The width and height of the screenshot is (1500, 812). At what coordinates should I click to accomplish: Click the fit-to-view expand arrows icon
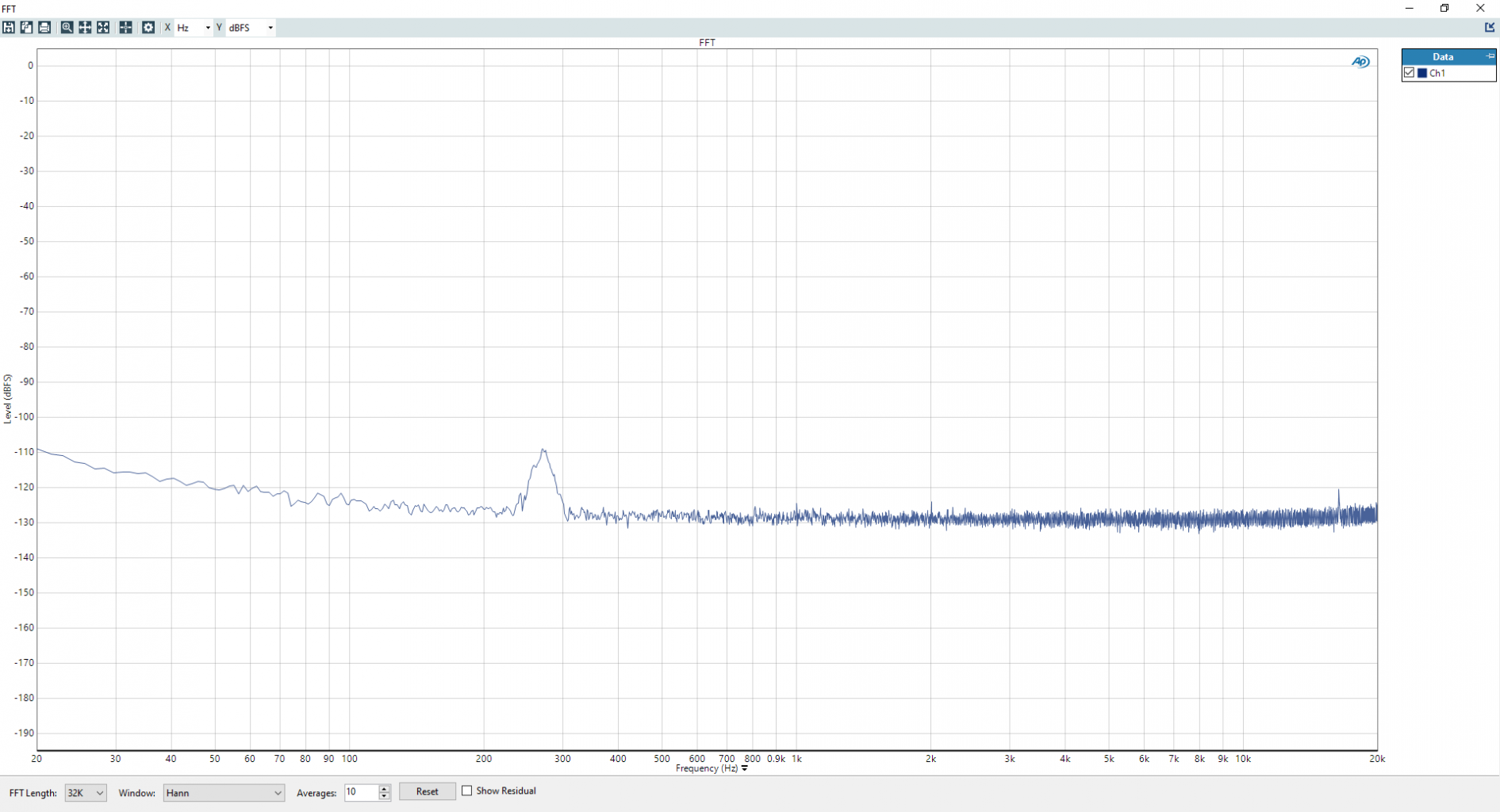(103, 28)
